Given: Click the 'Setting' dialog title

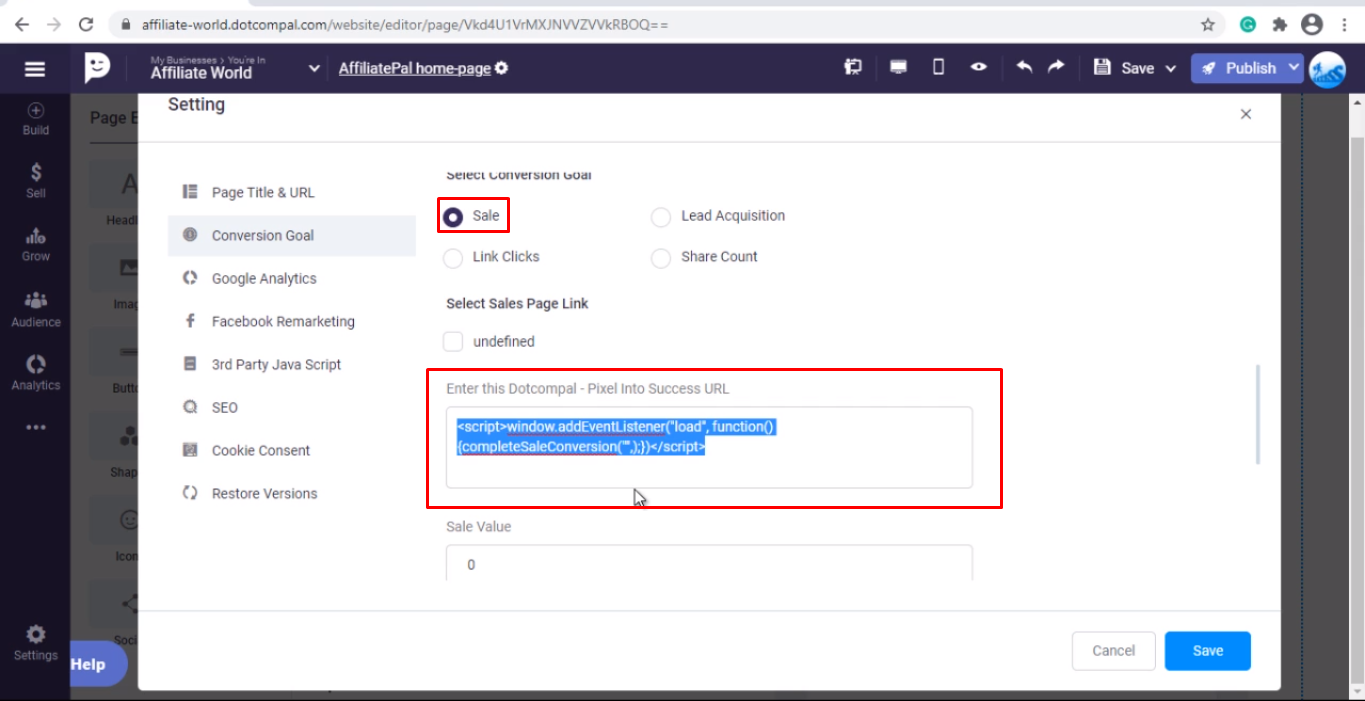Looking at the screenshot, I should click(196, 105).
